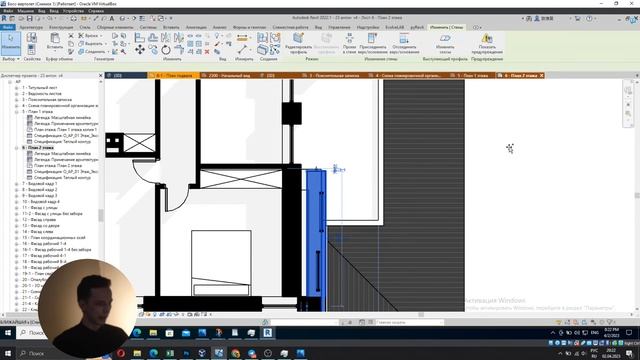Expand the '2 - Ведомость листов' tree node

[x=17, y=93]
